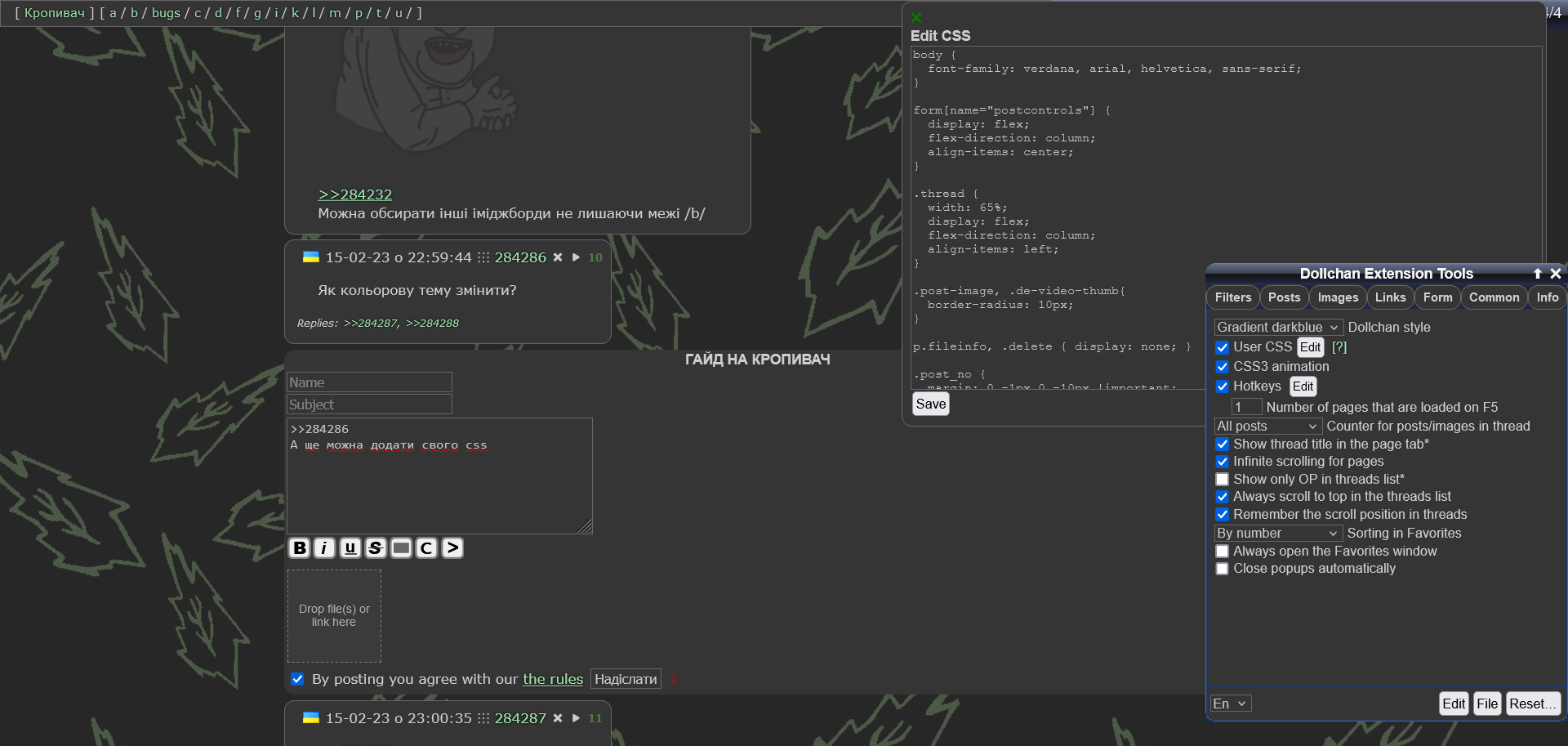
Task: Apply underline formatting with the U button
Action: [350, 548]
